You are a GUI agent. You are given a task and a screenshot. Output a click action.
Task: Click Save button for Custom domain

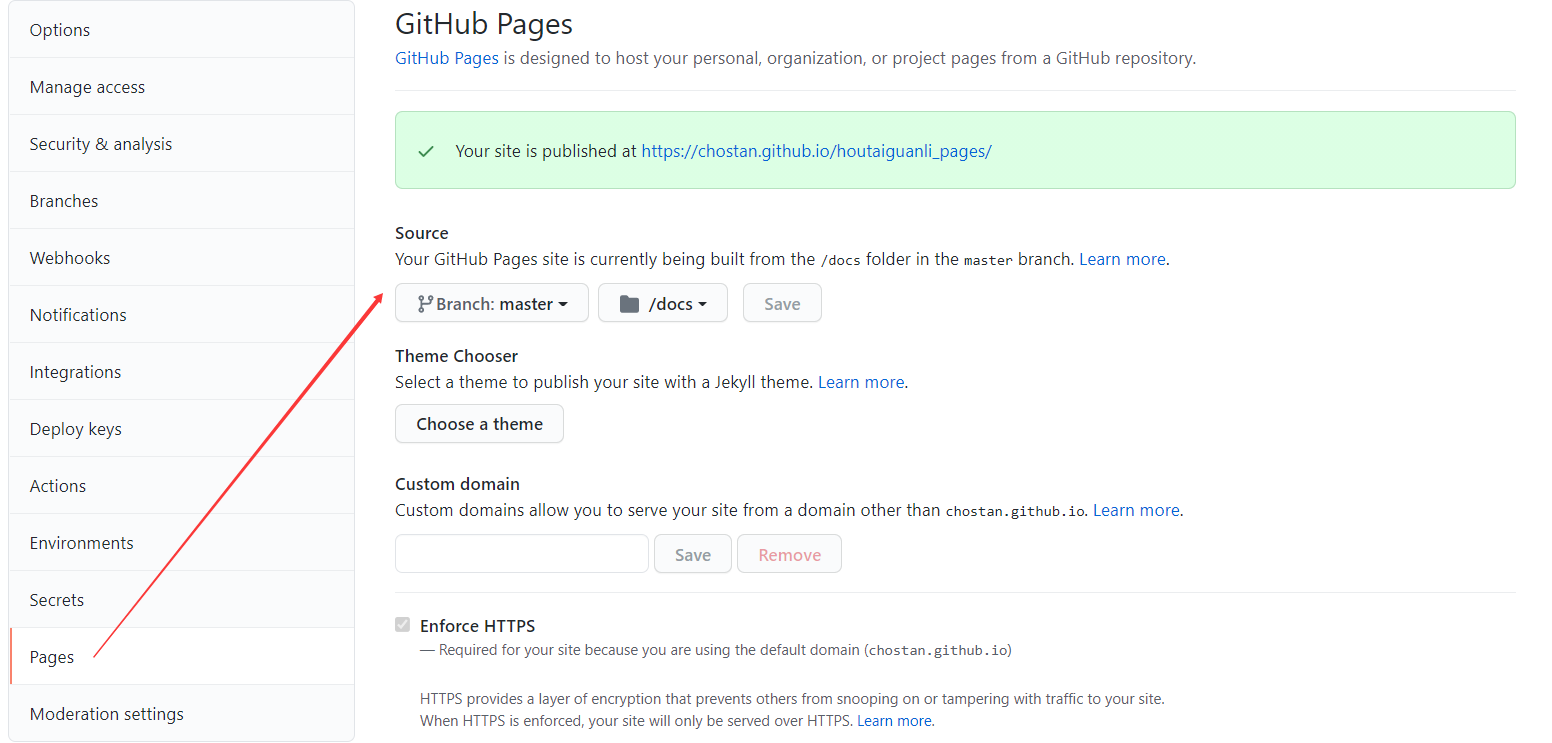(693, 554)
